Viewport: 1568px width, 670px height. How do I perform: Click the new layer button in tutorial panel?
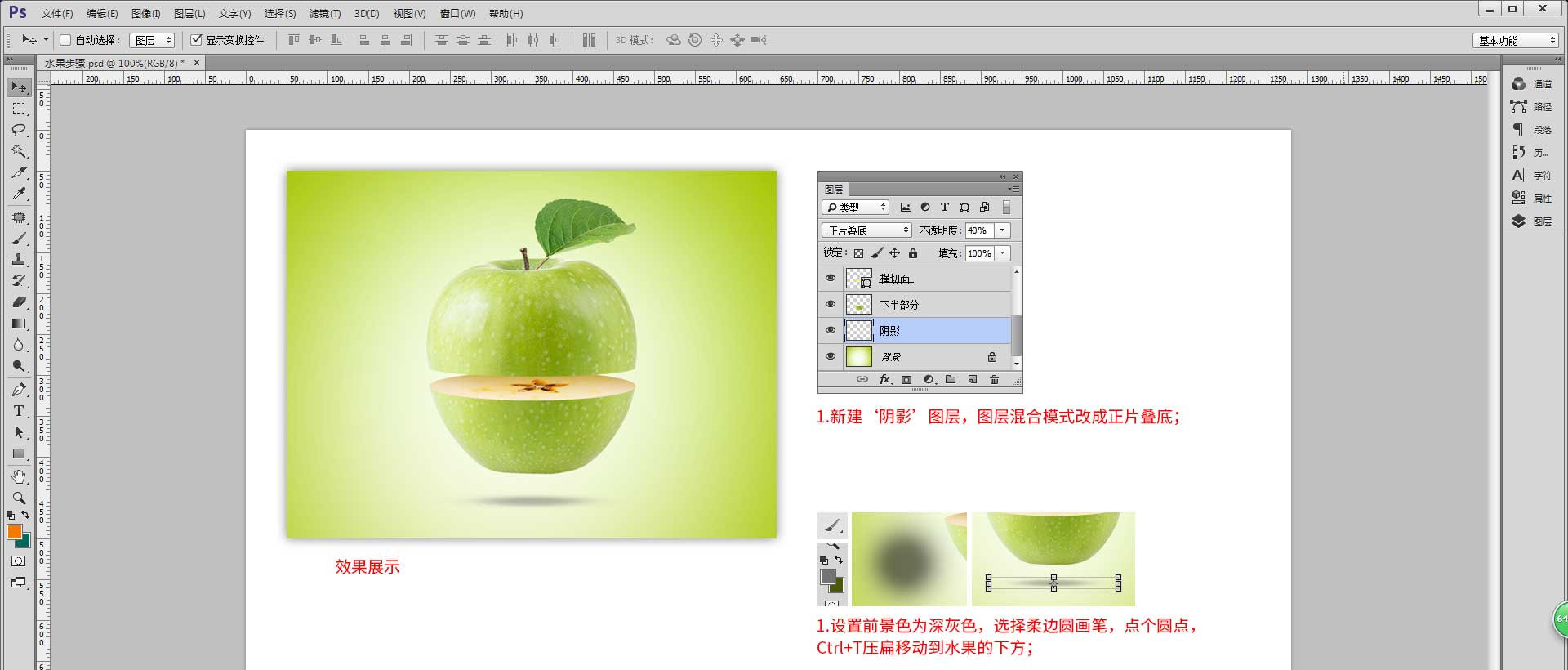[x=972, y=380]
